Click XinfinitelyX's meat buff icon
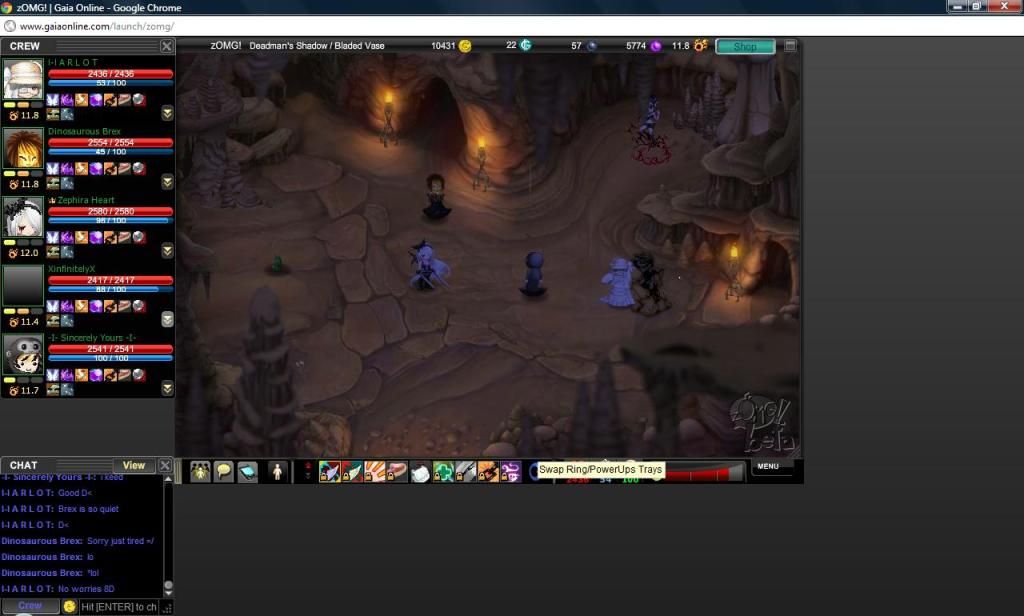 124,306
